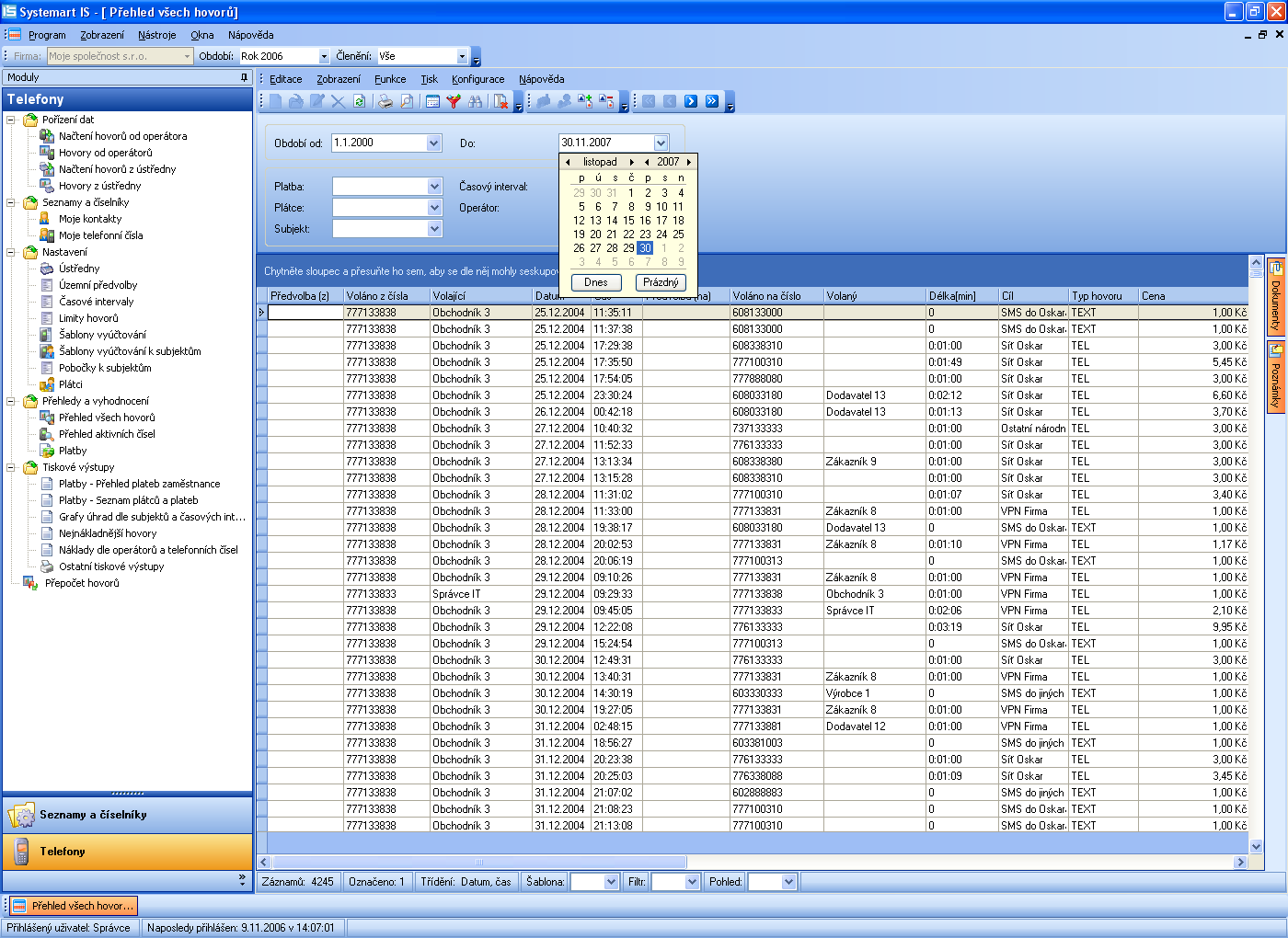The image size is (1288, 938).
Task: Open Dokumenty side panel tab
Action: 1275,297
